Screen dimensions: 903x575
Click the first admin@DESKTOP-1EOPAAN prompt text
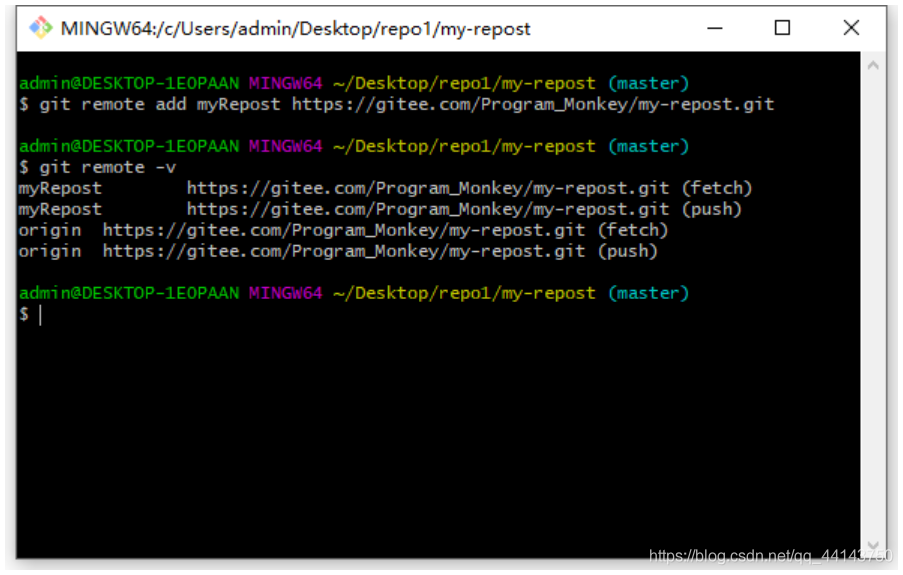pos(129,84)
